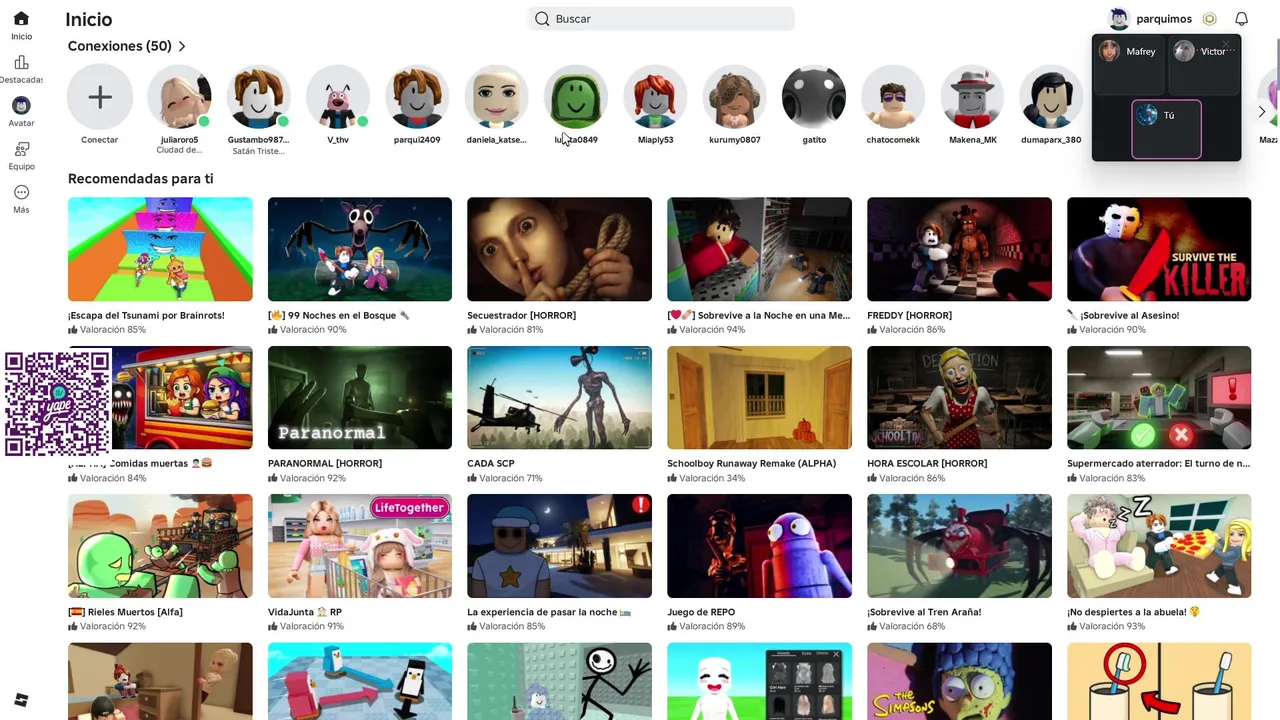
Task: Open ¡Escapa del Tsunami por Brainrots! thumbnail
Action: pos(160,249)
